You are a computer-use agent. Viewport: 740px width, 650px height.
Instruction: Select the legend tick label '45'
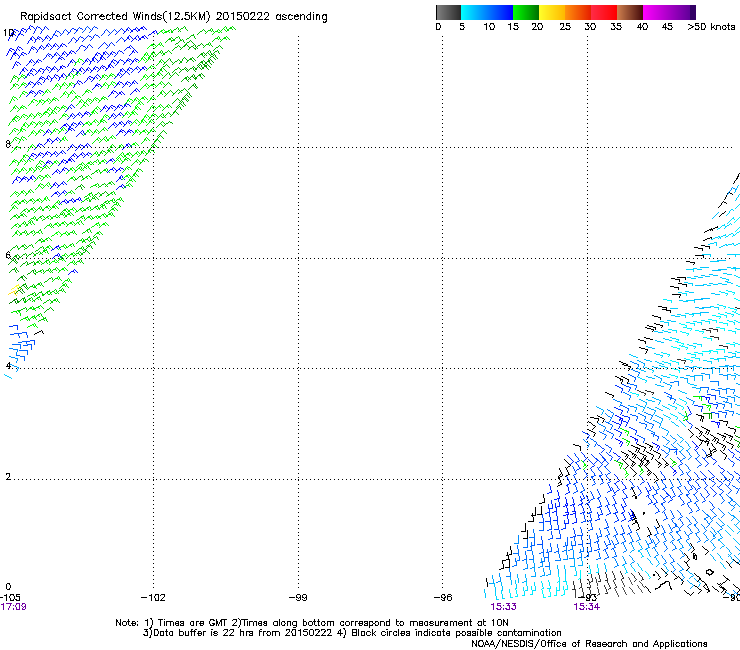(x=667, y=27)
